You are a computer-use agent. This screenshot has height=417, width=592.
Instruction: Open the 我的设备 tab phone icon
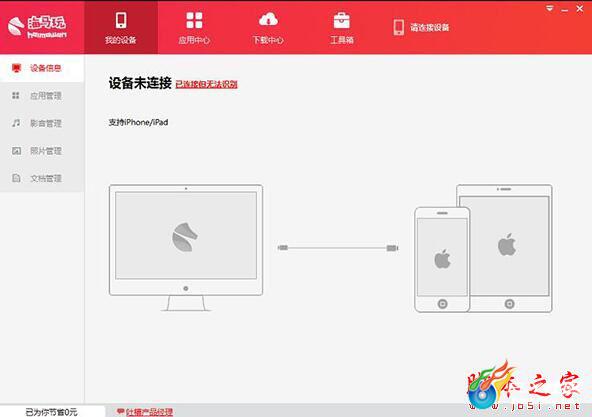[x=121, y=20]
